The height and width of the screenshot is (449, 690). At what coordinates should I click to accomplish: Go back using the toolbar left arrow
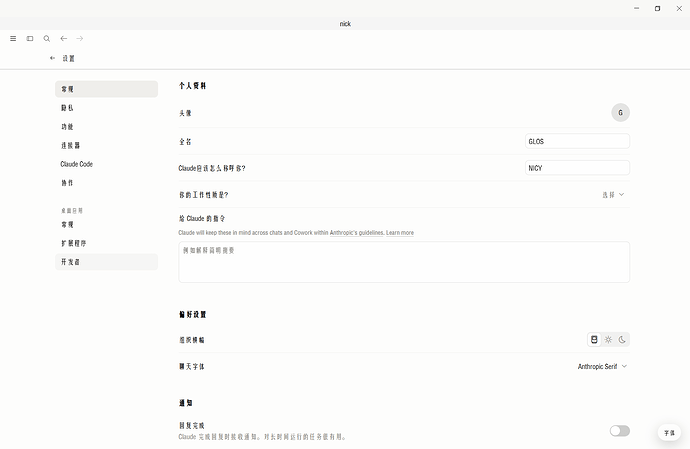click(64, 39)
